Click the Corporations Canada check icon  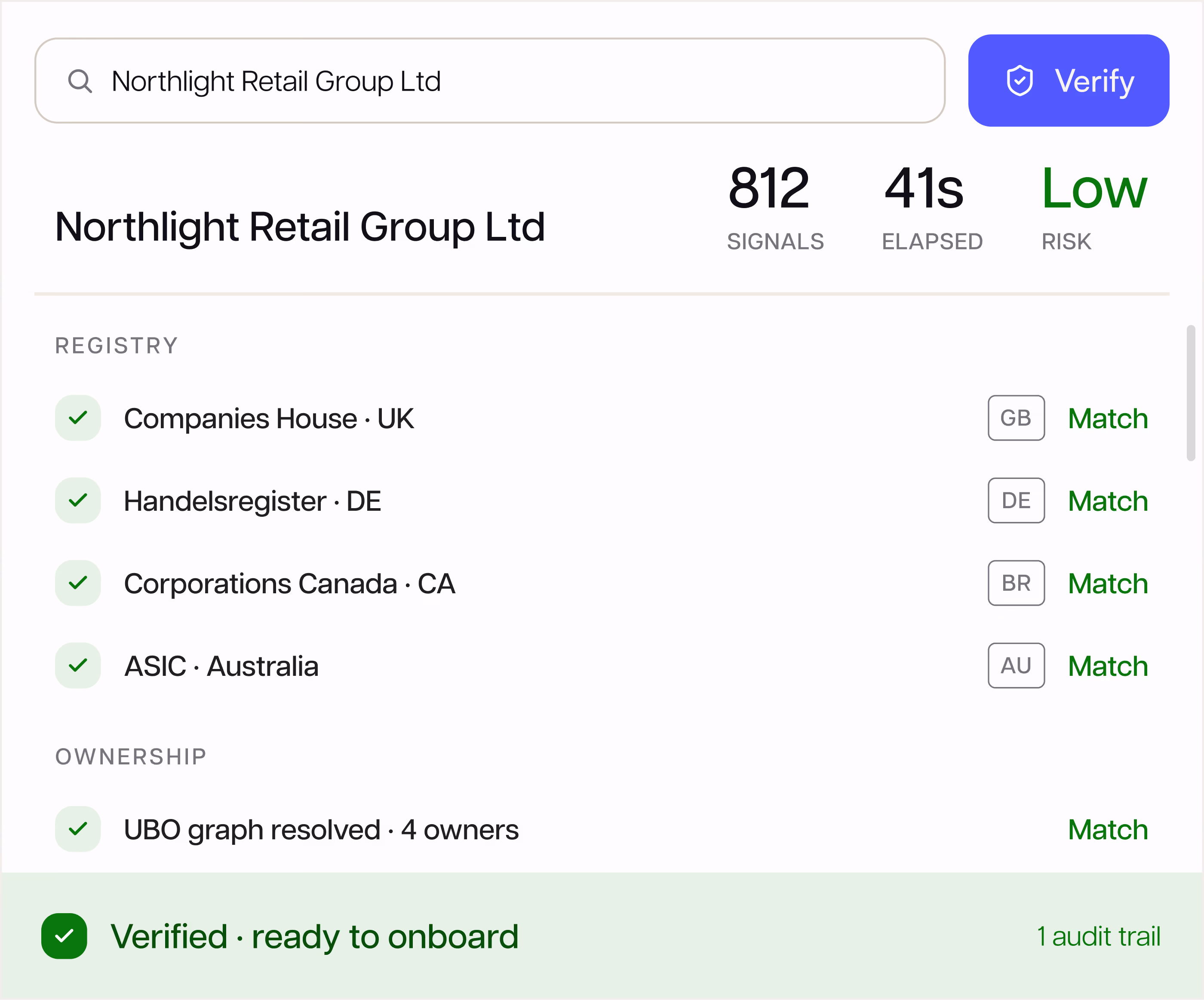(x=78, y=583)
